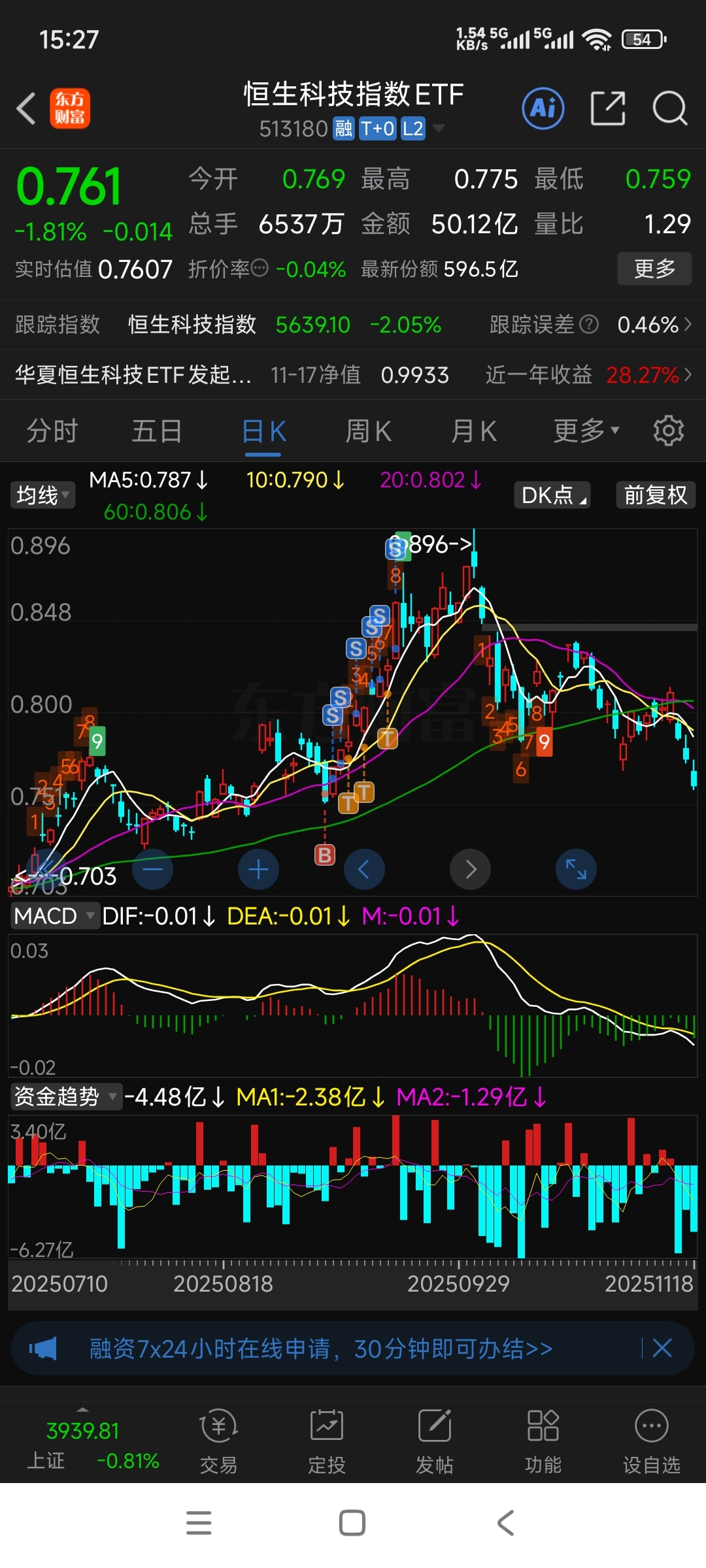Screen dimensions: 706x1568
Task: Tap DIF:-0.01 MACD value
Action: (158, 916)
